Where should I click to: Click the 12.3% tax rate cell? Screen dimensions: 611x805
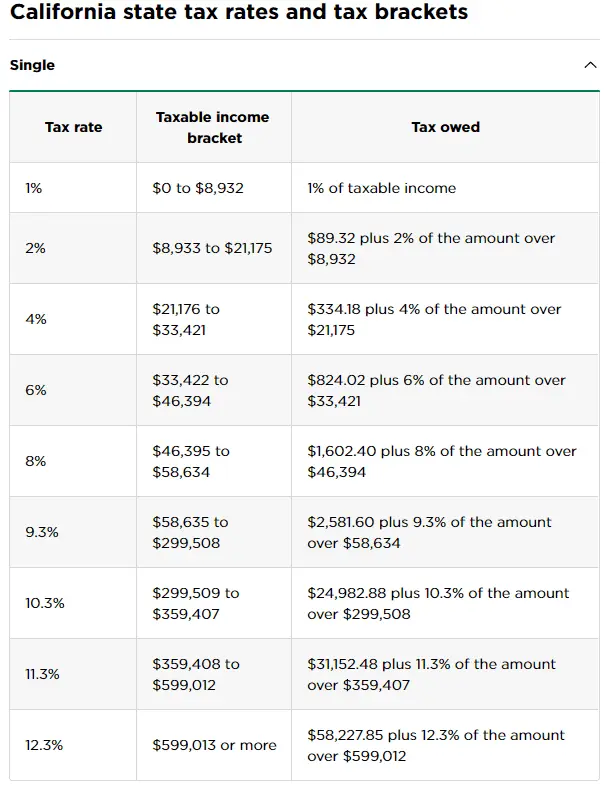pos(42,745)
